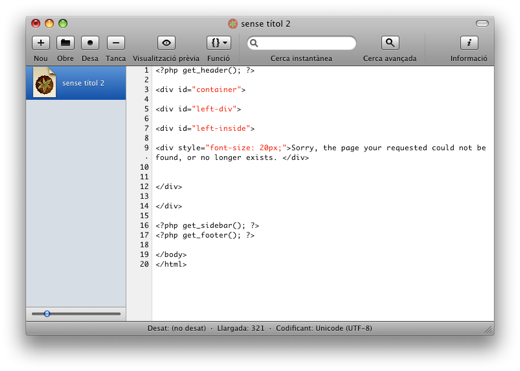
Task: Click the "left-inside" string on line 7
Action: click(x=221, y=128)
